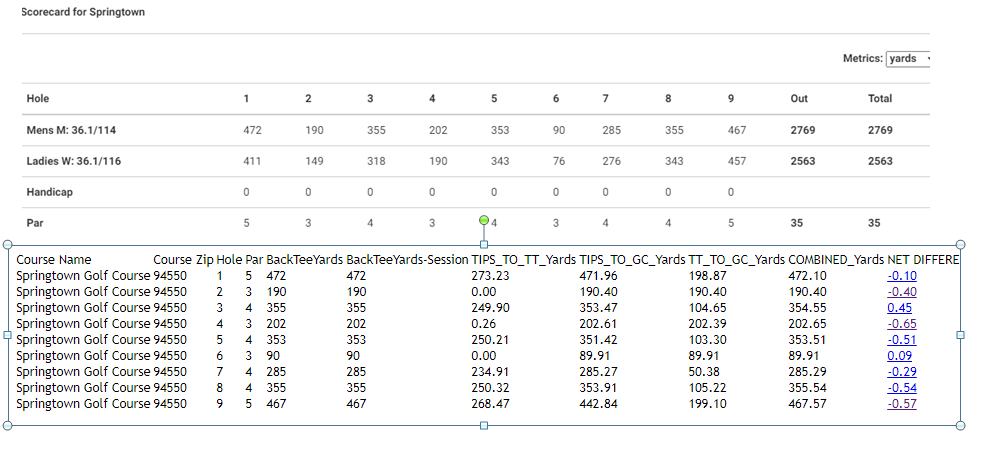
Task: Follow the -0.57 net difference link
Action: (902, 404)
